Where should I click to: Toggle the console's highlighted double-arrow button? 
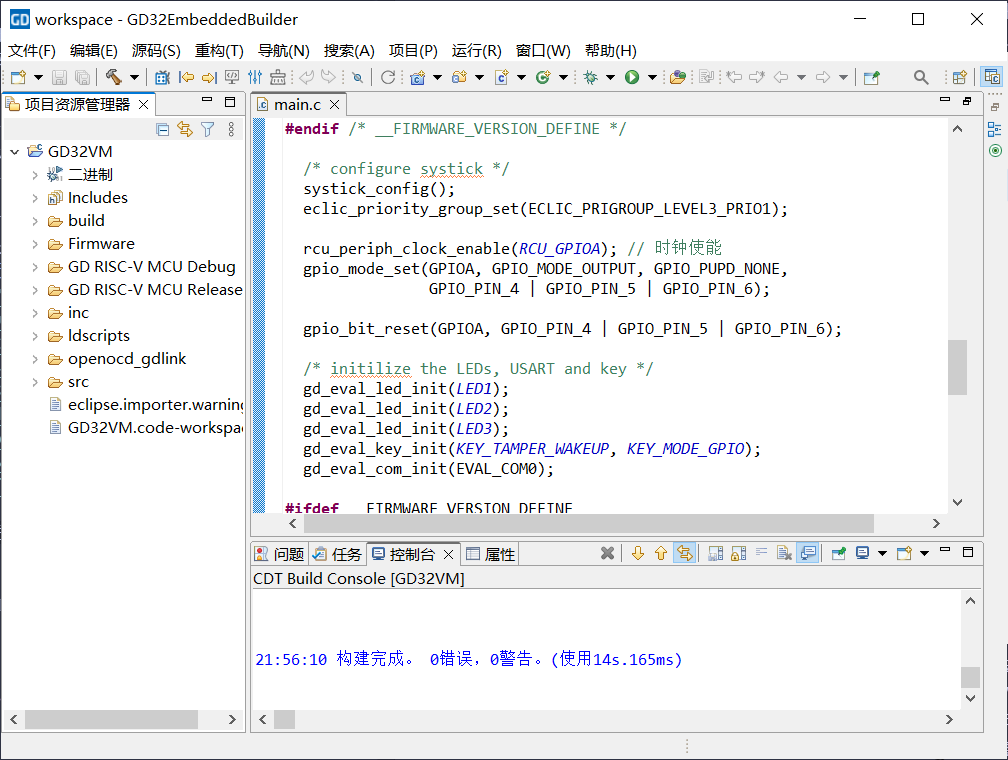684,553
